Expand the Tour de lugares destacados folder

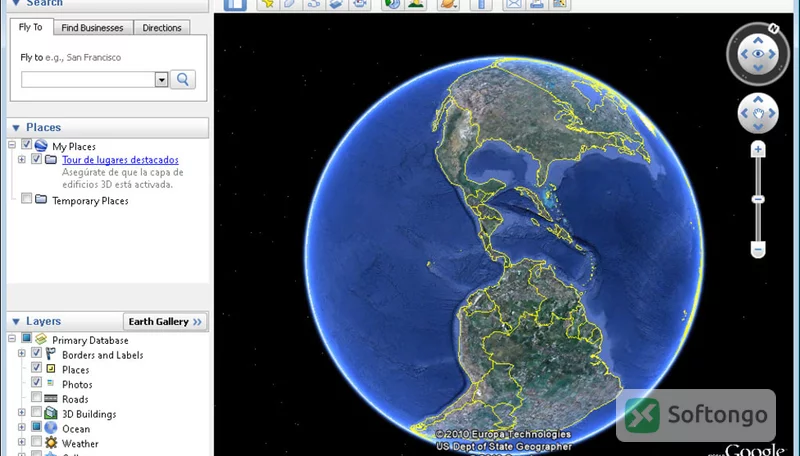click(21, 160)
